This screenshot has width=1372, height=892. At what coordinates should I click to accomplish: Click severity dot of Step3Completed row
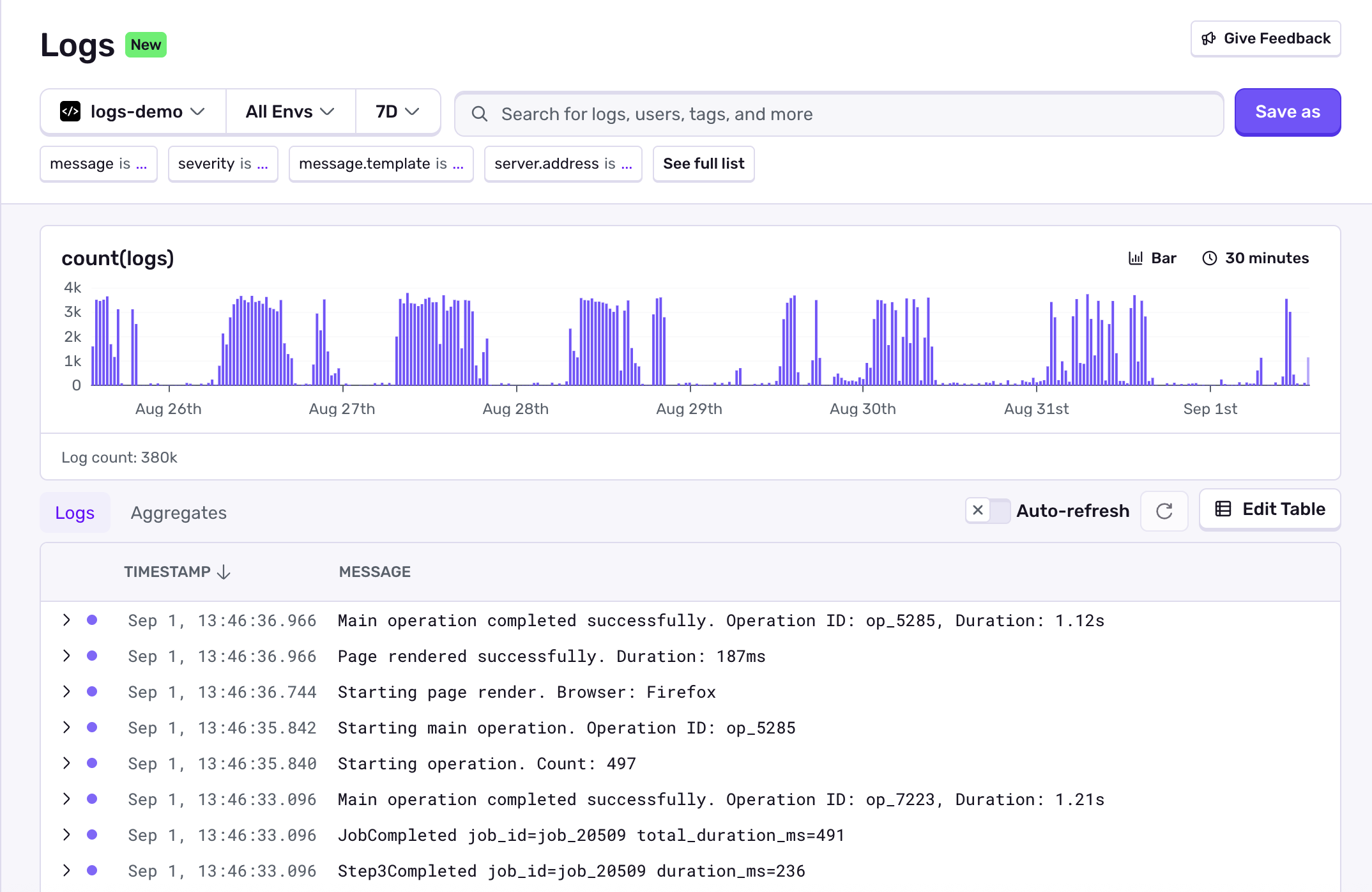92,870
